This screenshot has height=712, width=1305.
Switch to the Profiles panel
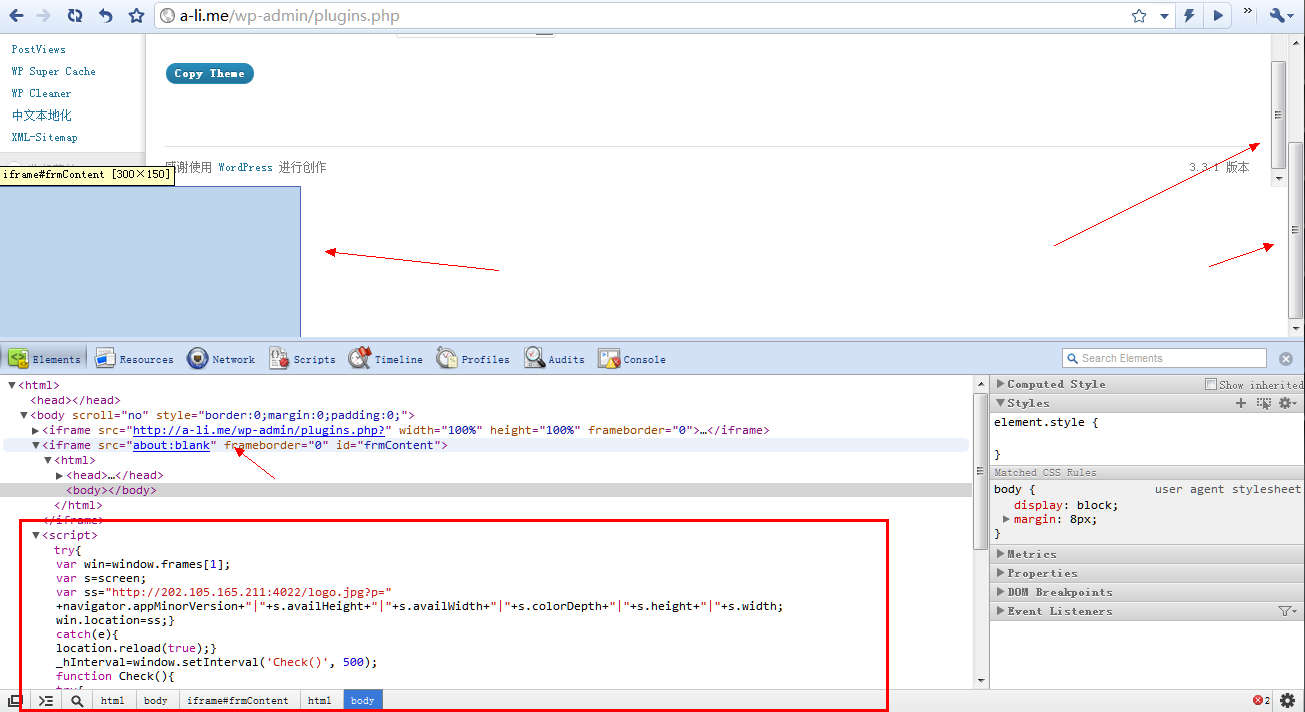pyautogui.click(x=473, y=359)
